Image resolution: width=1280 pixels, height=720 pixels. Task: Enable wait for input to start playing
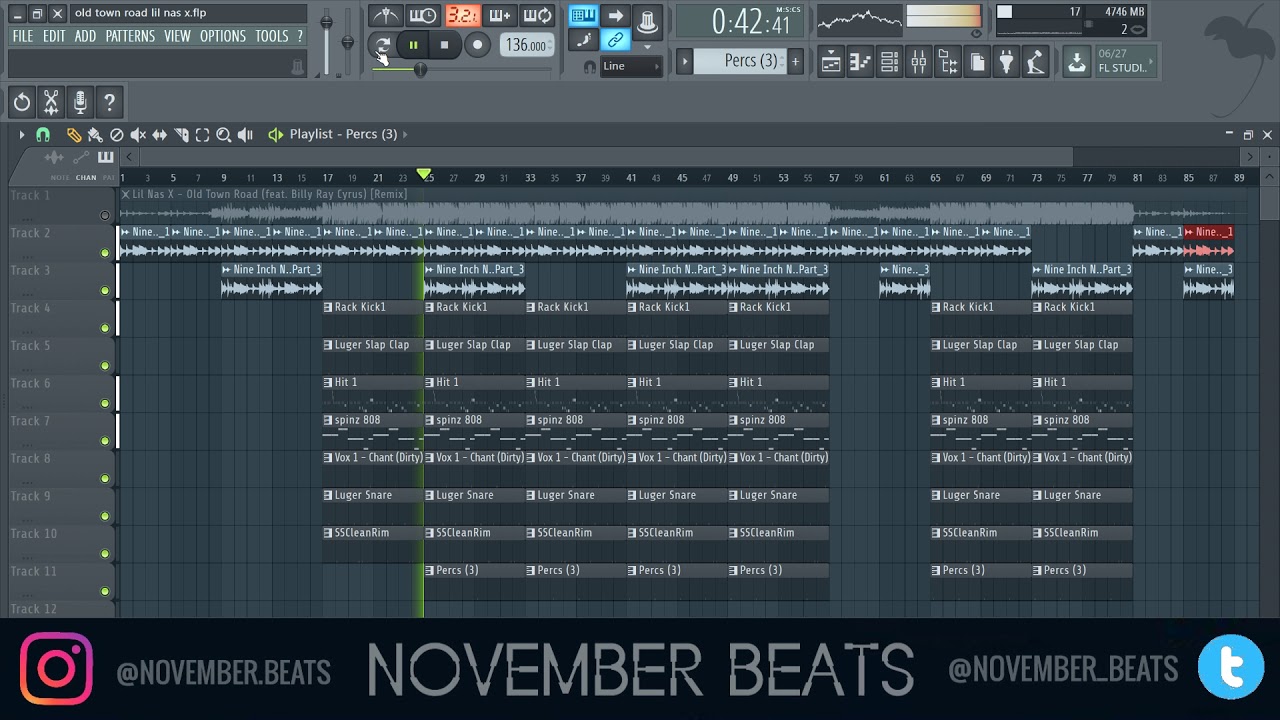pyautogui.click(x=423, y=16)
